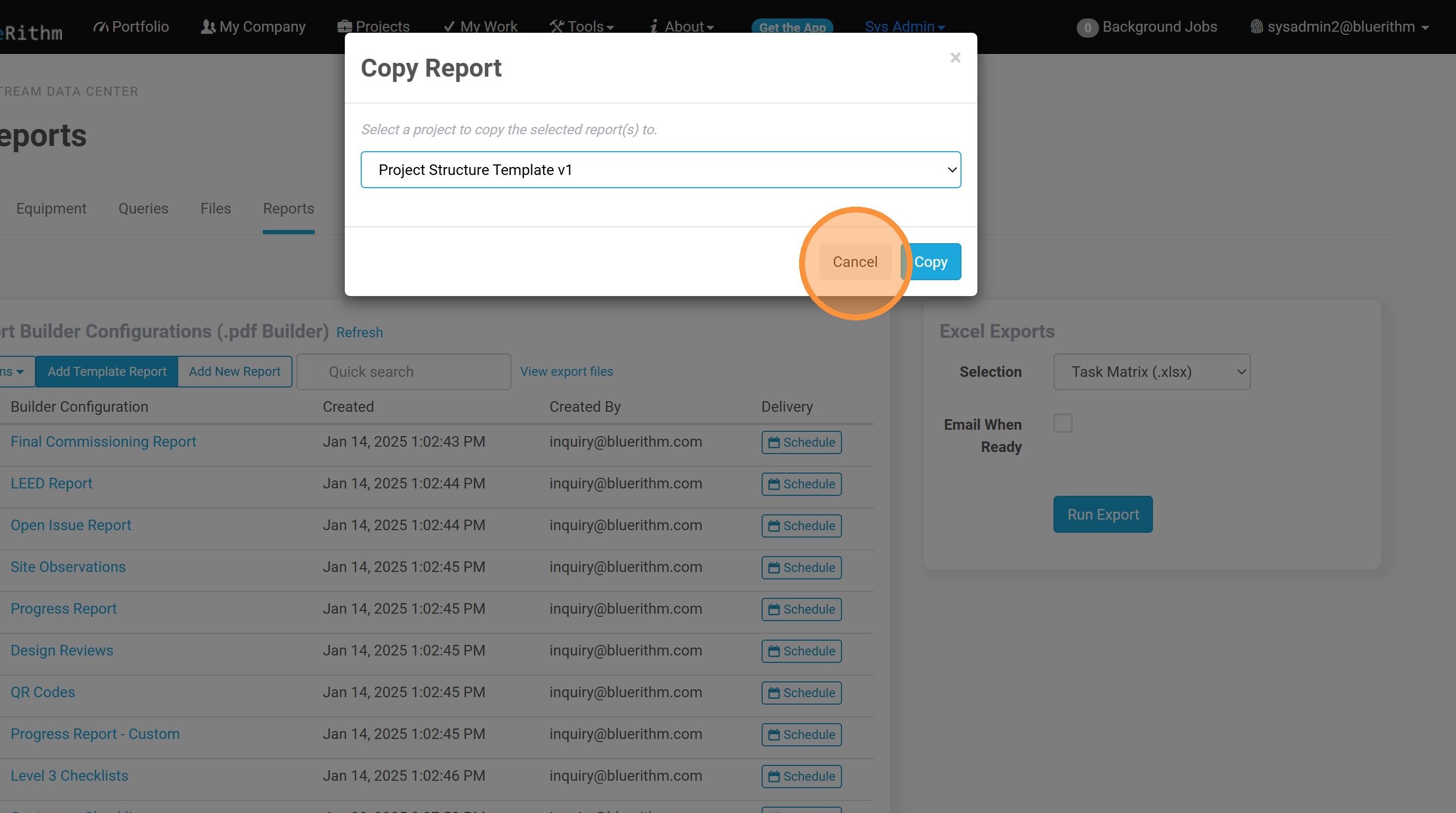Open My Company people icon link
Viewport: 1456px width, 813px height.
coord(253,26)
